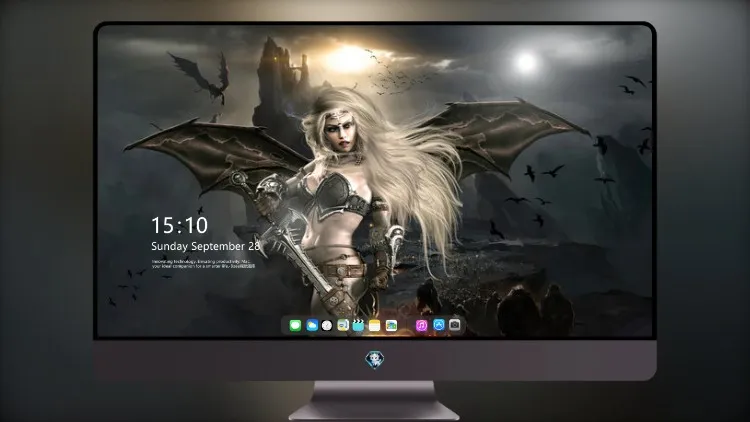Open the blue App Store icon
The width and height of the screenshot is (750, 422).
(439, 325)
